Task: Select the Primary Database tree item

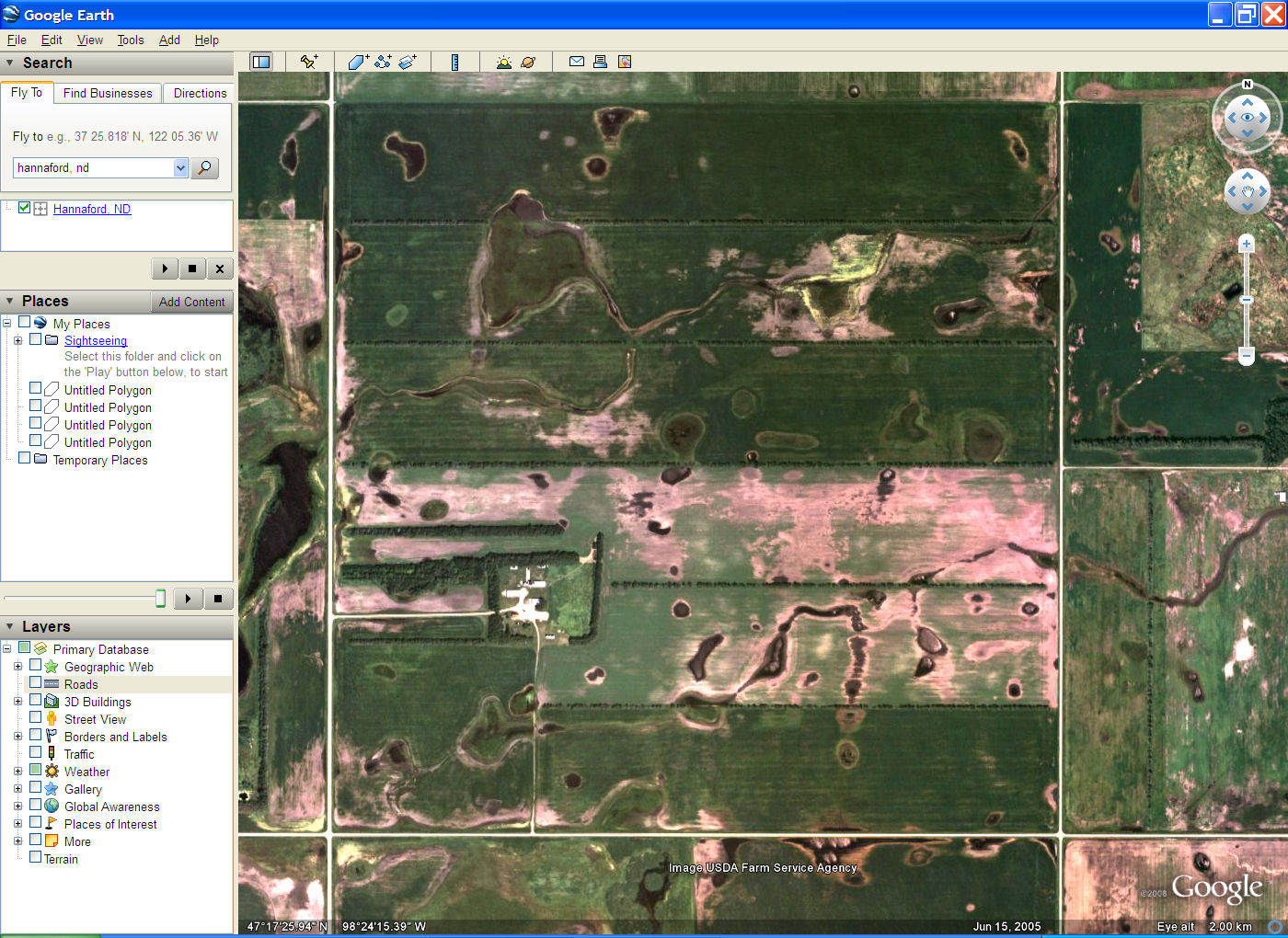Action: click(x=100, y=649)
